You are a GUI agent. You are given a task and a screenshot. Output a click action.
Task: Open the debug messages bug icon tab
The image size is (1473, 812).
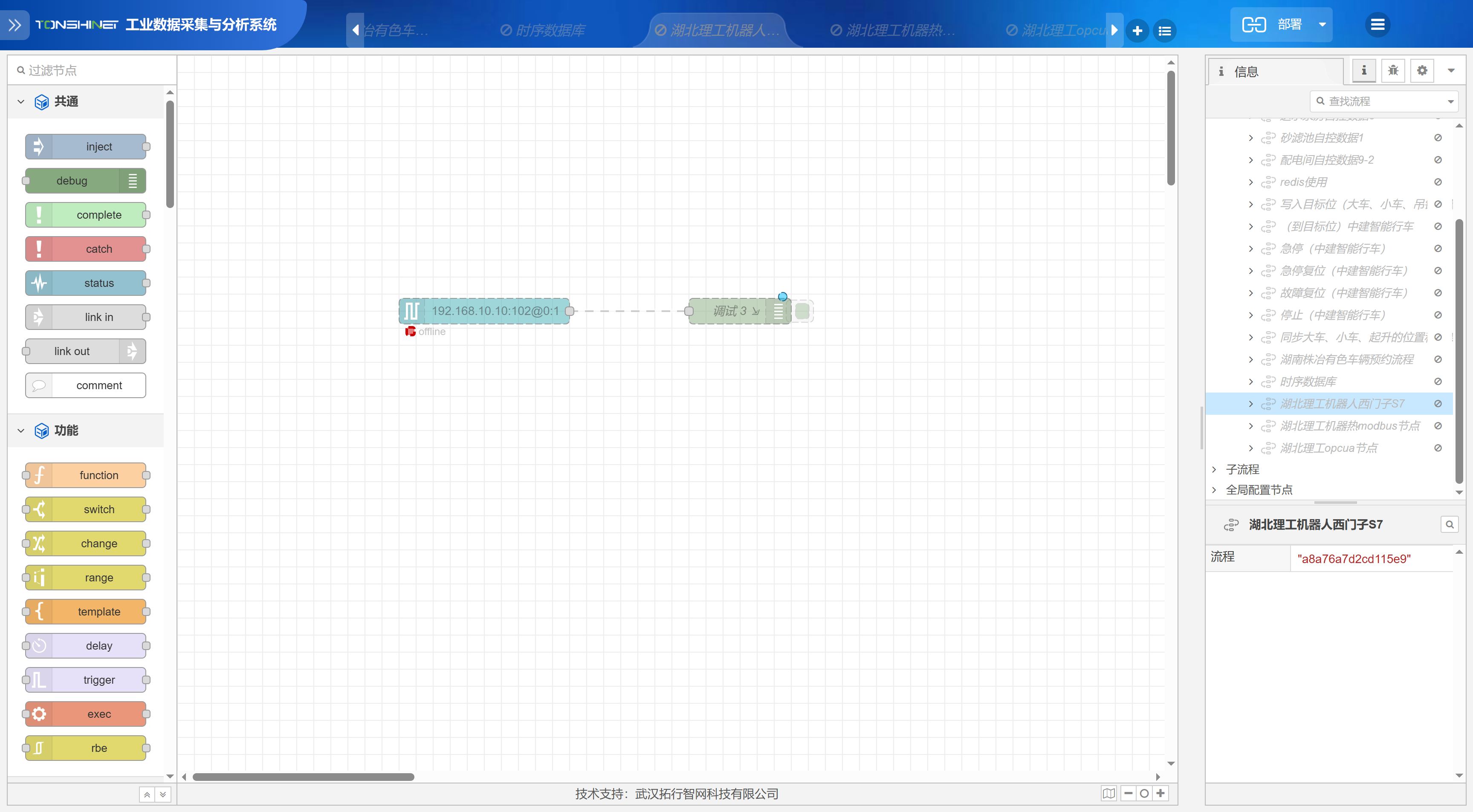(x=1393, y=71)
